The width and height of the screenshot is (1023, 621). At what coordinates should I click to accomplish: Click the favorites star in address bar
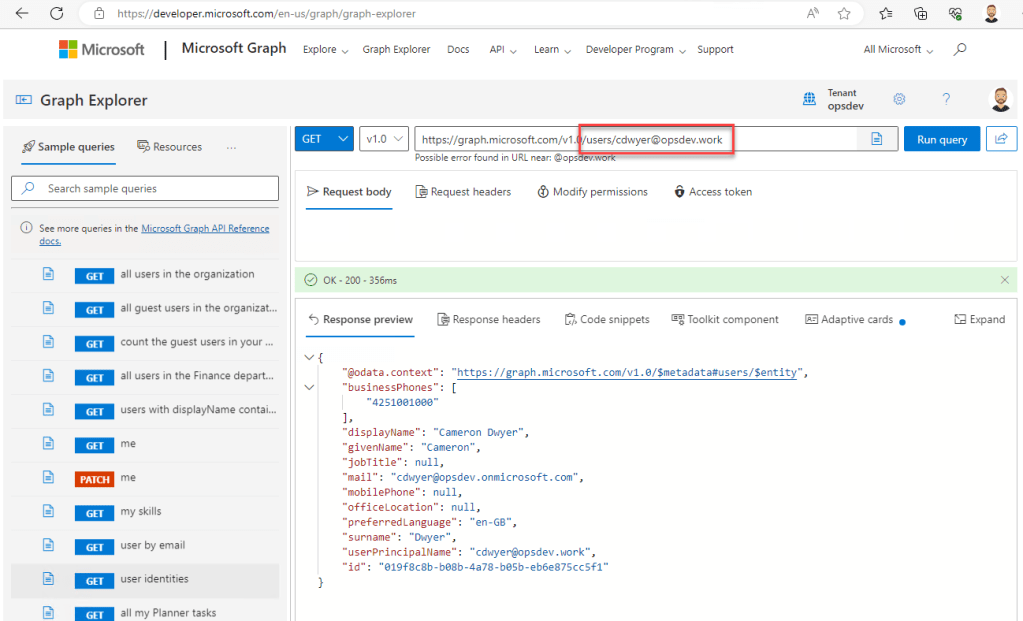[844, 14]
